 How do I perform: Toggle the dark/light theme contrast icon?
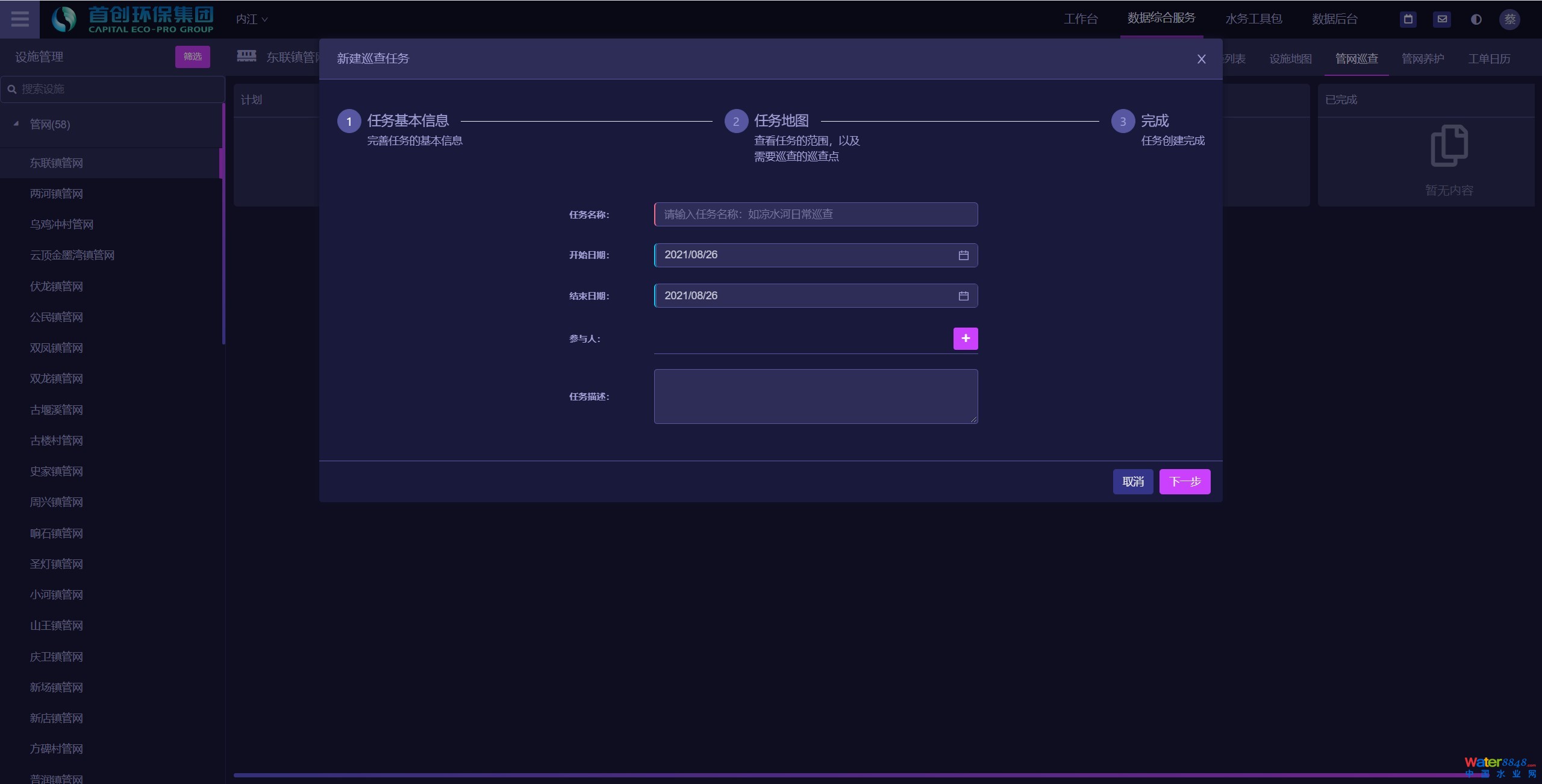coord(1476,19)
